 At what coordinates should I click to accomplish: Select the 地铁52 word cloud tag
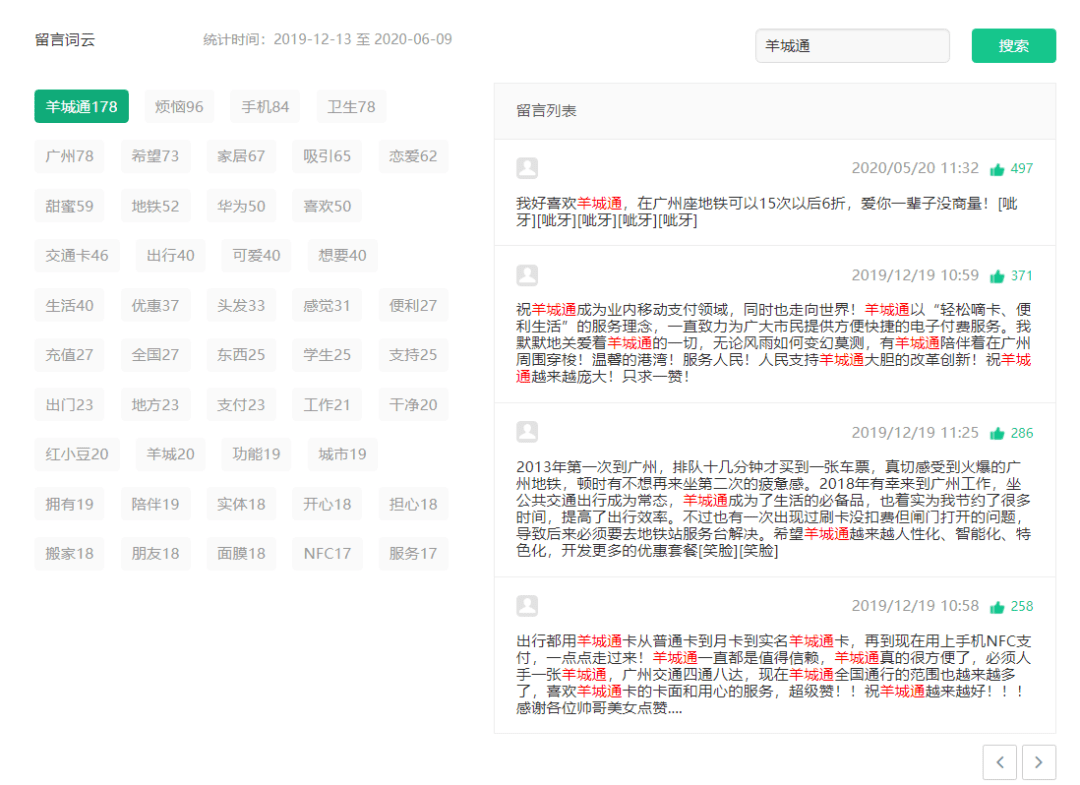tap(155, 206)
